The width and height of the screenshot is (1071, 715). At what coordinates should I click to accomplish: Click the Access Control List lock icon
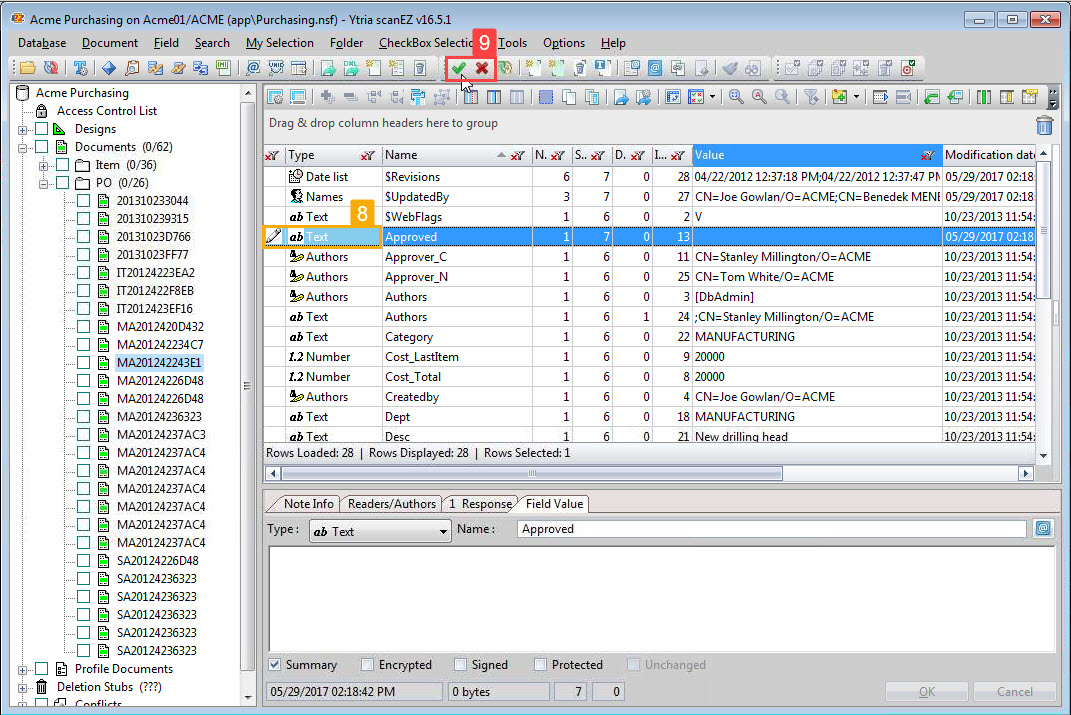40,109
